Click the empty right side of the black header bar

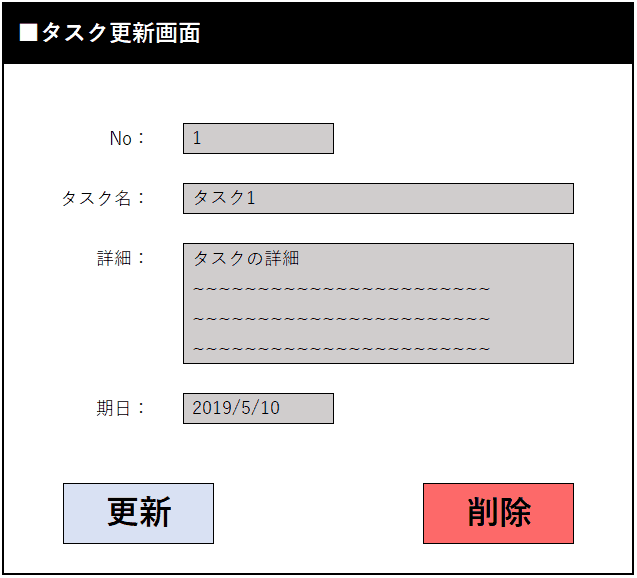pos(450,33)
